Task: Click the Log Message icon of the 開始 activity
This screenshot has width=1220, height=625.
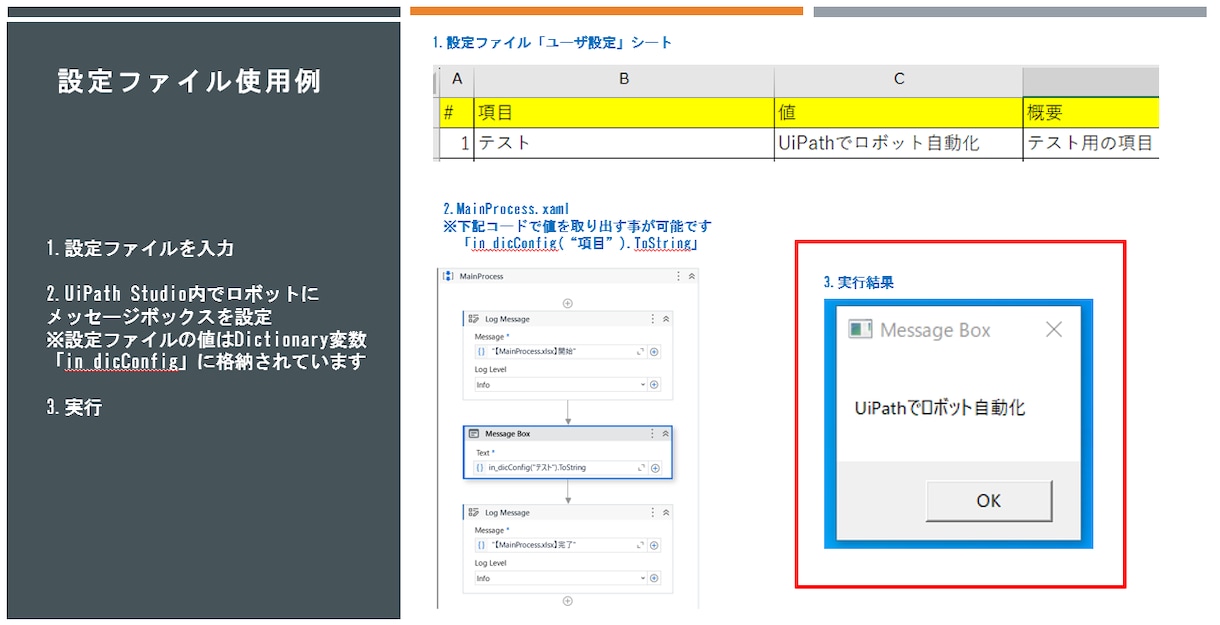Action: [474, 319]
